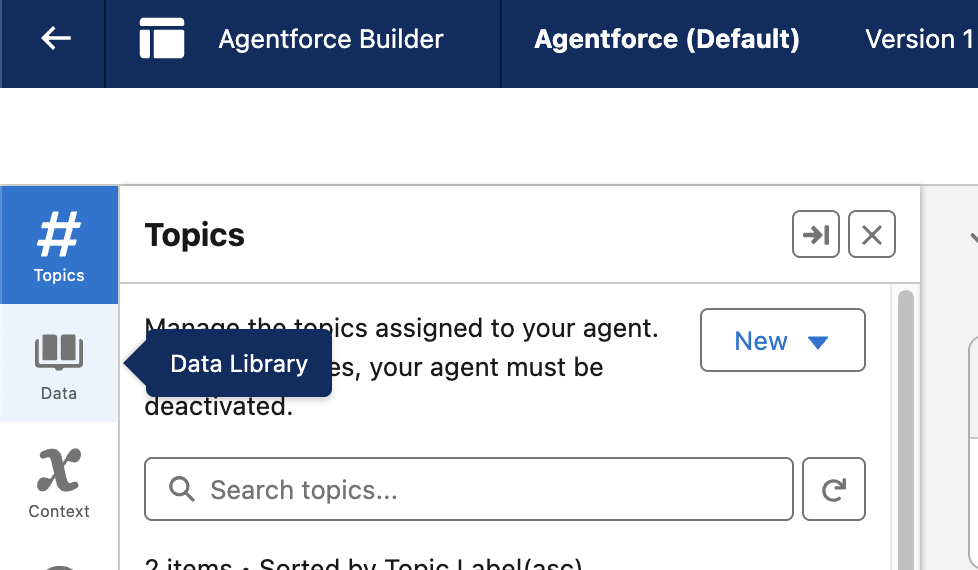
Task: Open the Data library sidebar icon
Action: pyautogui.click(x=59, y=363)
